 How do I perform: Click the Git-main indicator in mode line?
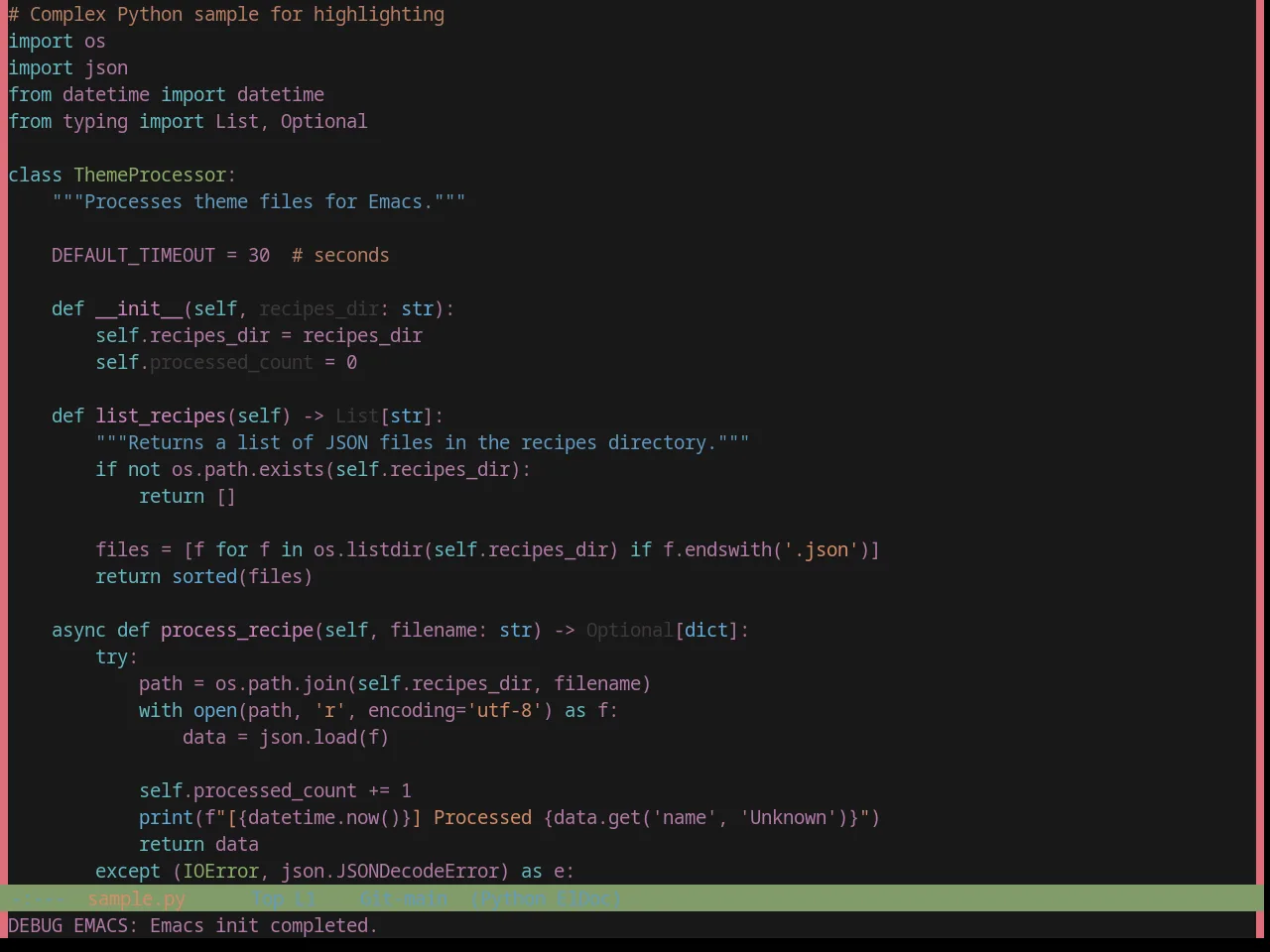pyautogui.click(x=403, y=898)
